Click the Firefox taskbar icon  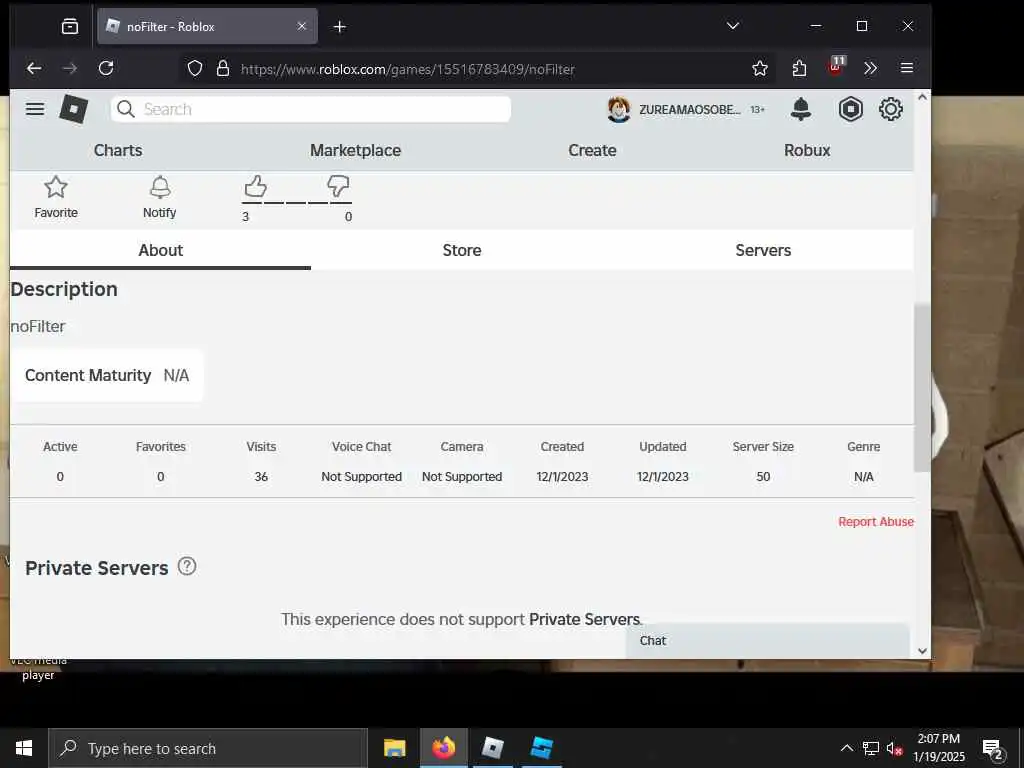[443, 748]
